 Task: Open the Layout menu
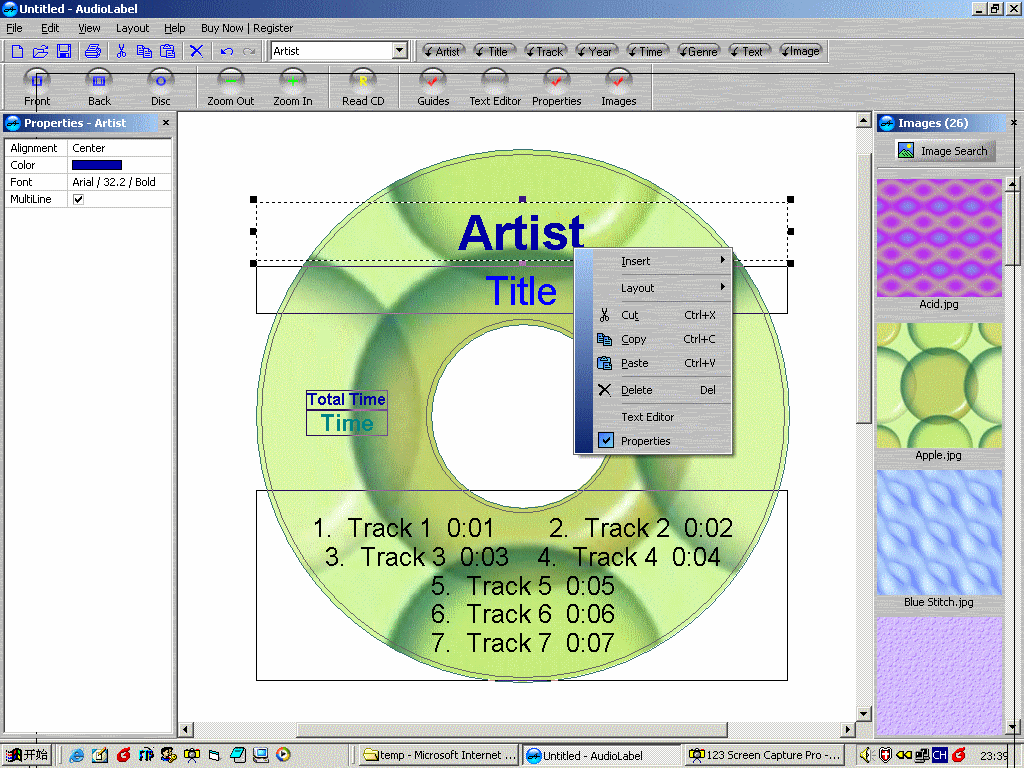click(x=132, y=27)
